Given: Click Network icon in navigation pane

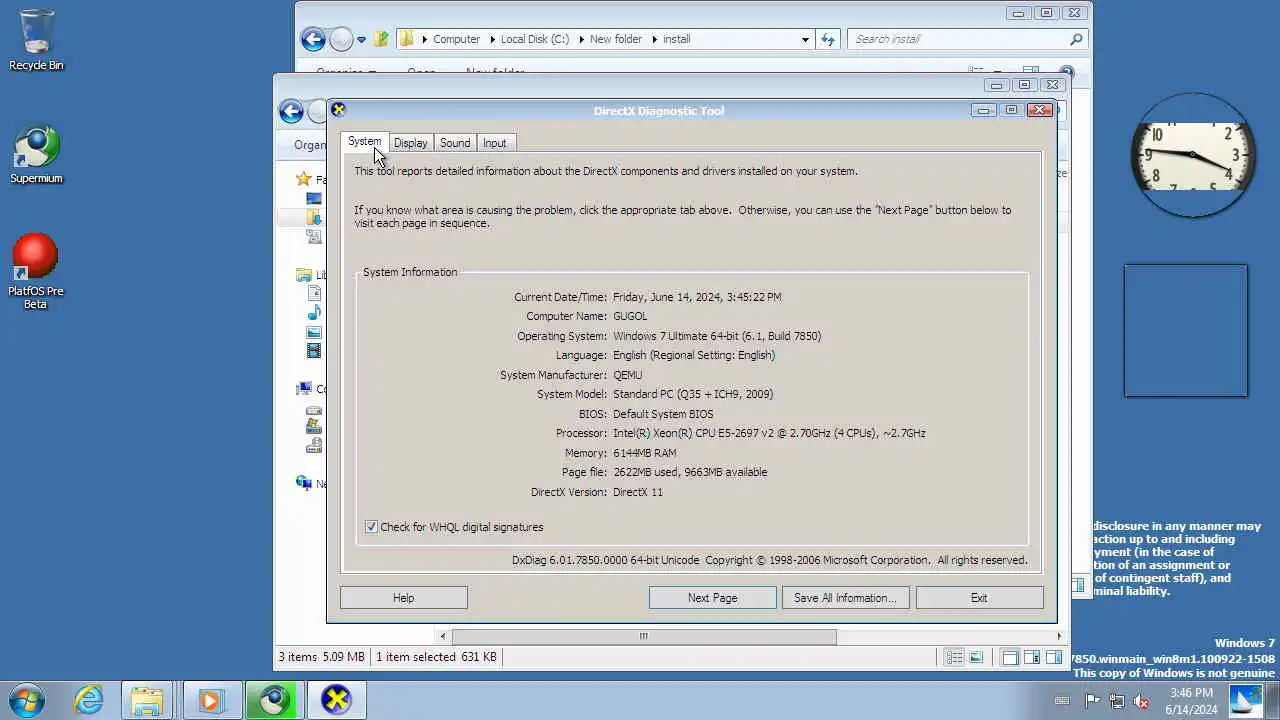Looking at the screenshot, I should pyautogui.click(x=304, y=483).
